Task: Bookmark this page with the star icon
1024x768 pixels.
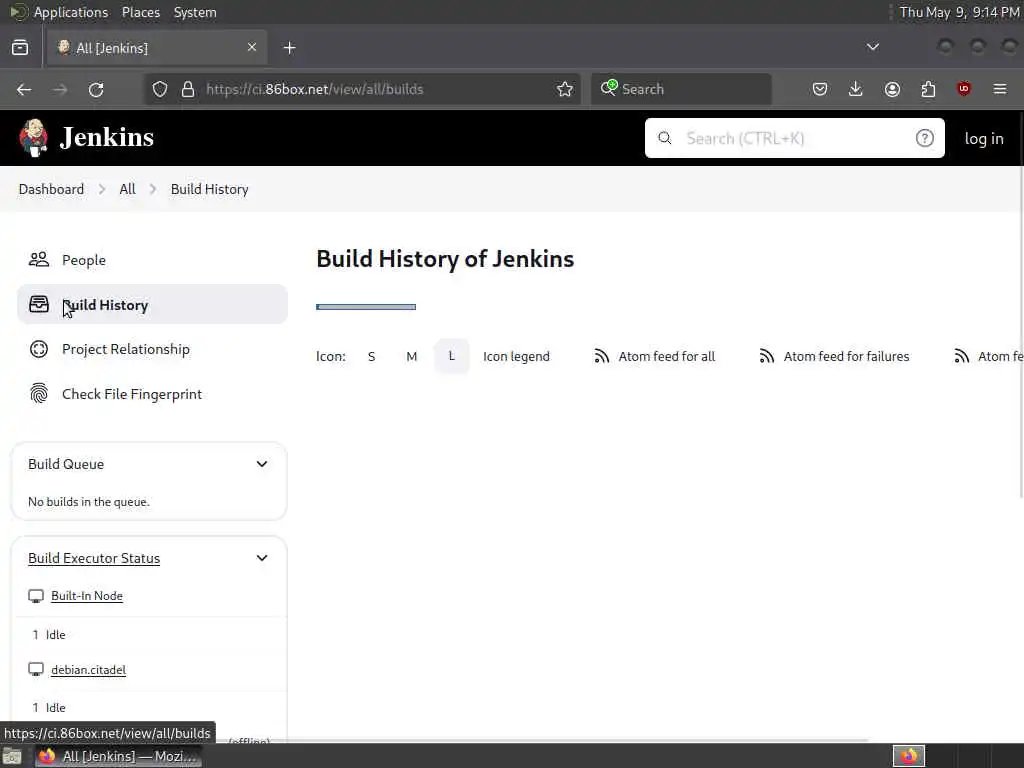Action: 565,89
